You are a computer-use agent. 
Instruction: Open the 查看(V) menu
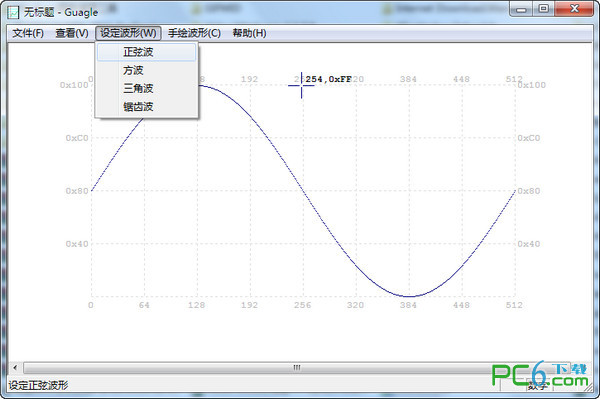pyautogui.click(x=72, y=33)
